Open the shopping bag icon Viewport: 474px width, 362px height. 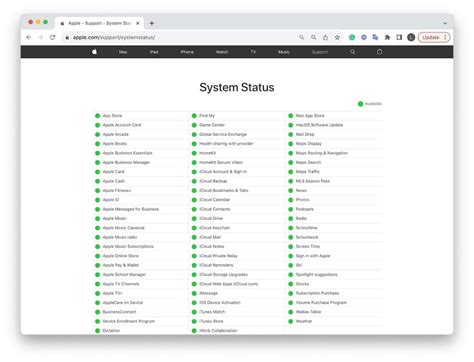tap(379, 52)
